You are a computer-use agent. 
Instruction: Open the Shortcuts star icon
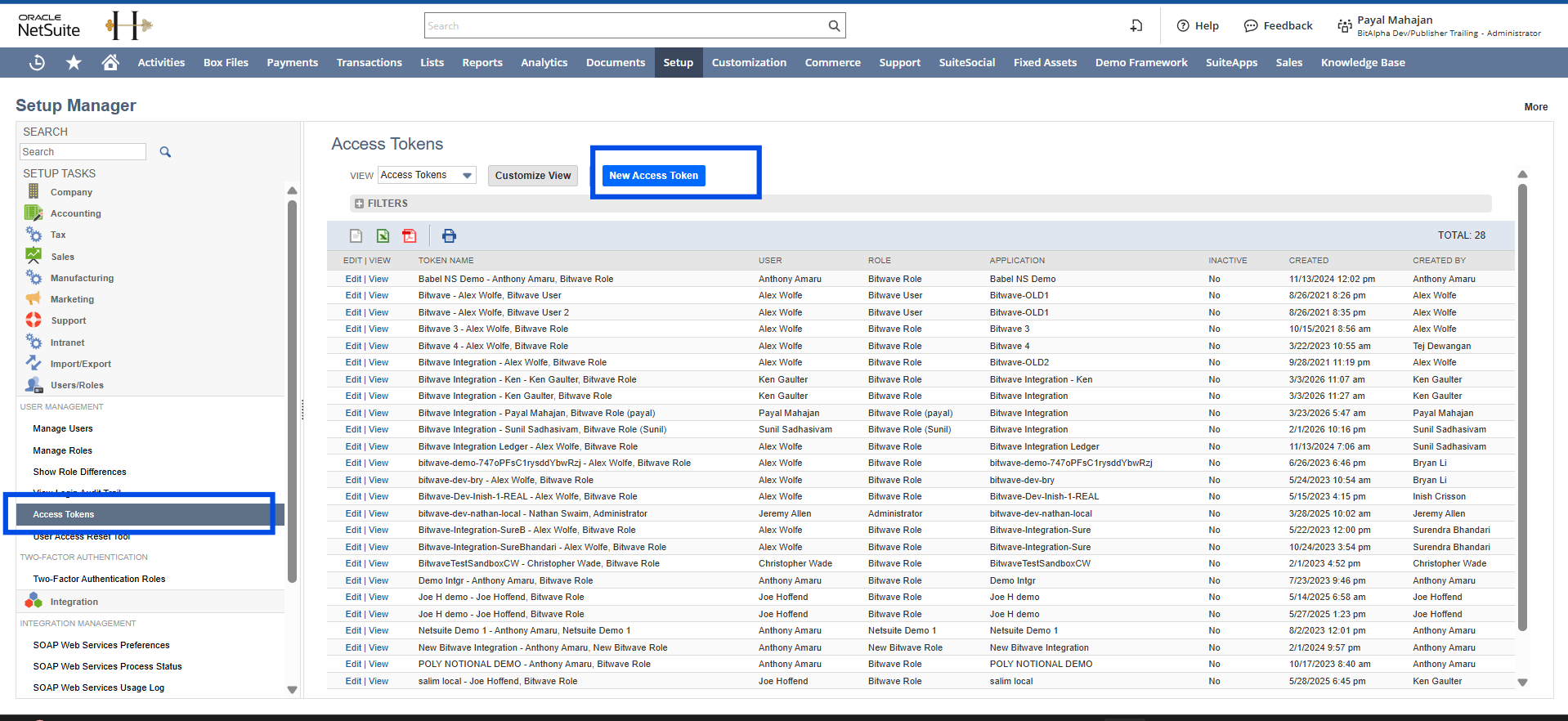point(74,62)
